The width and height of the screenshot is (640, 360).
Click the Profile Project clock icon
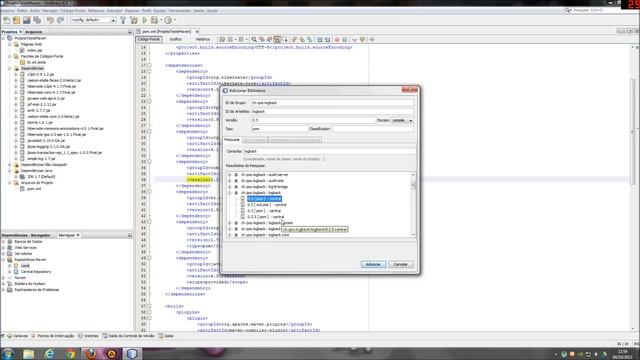[168, 20]
